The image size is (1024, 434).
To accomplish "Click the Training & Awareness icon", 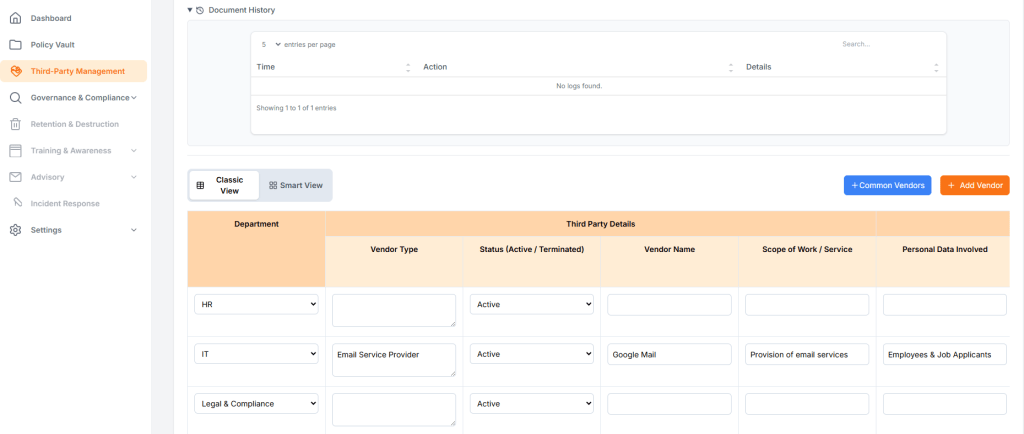I will [15, 151].
